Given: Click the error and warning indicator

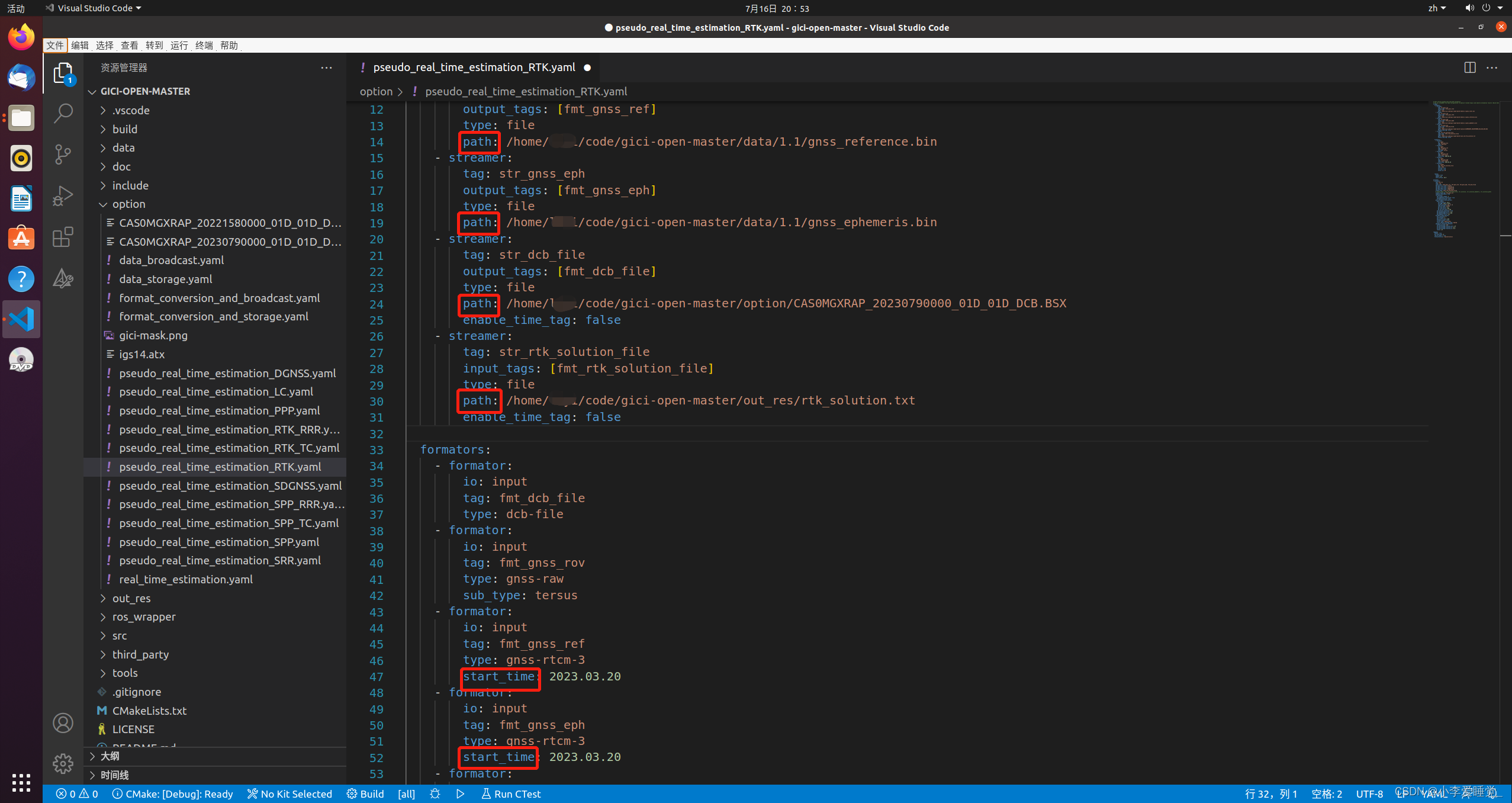Looking at the screenshot, I should 76,794.
